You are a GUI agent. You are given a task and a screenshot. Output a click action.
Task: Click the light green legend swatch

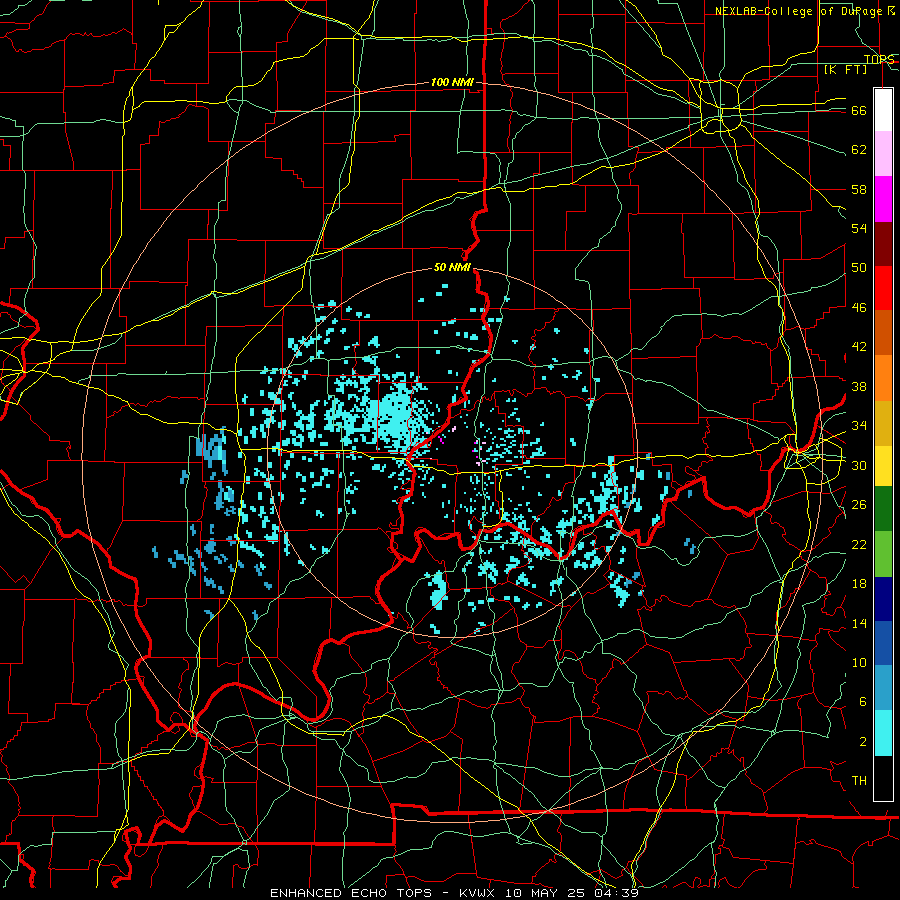(883, 554)
